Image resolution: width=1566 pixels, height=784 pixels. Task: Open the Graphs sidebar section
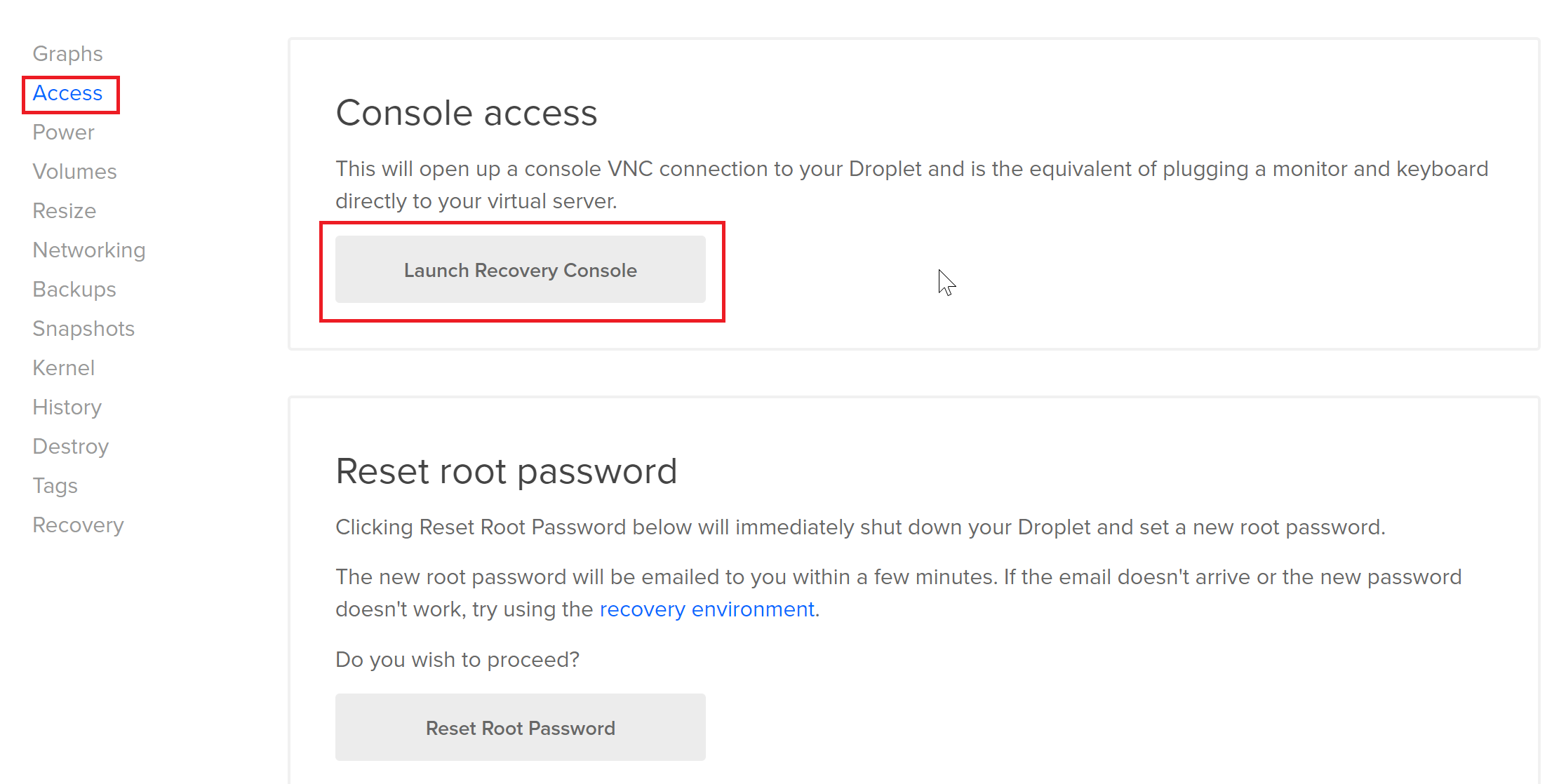[67, 53]
